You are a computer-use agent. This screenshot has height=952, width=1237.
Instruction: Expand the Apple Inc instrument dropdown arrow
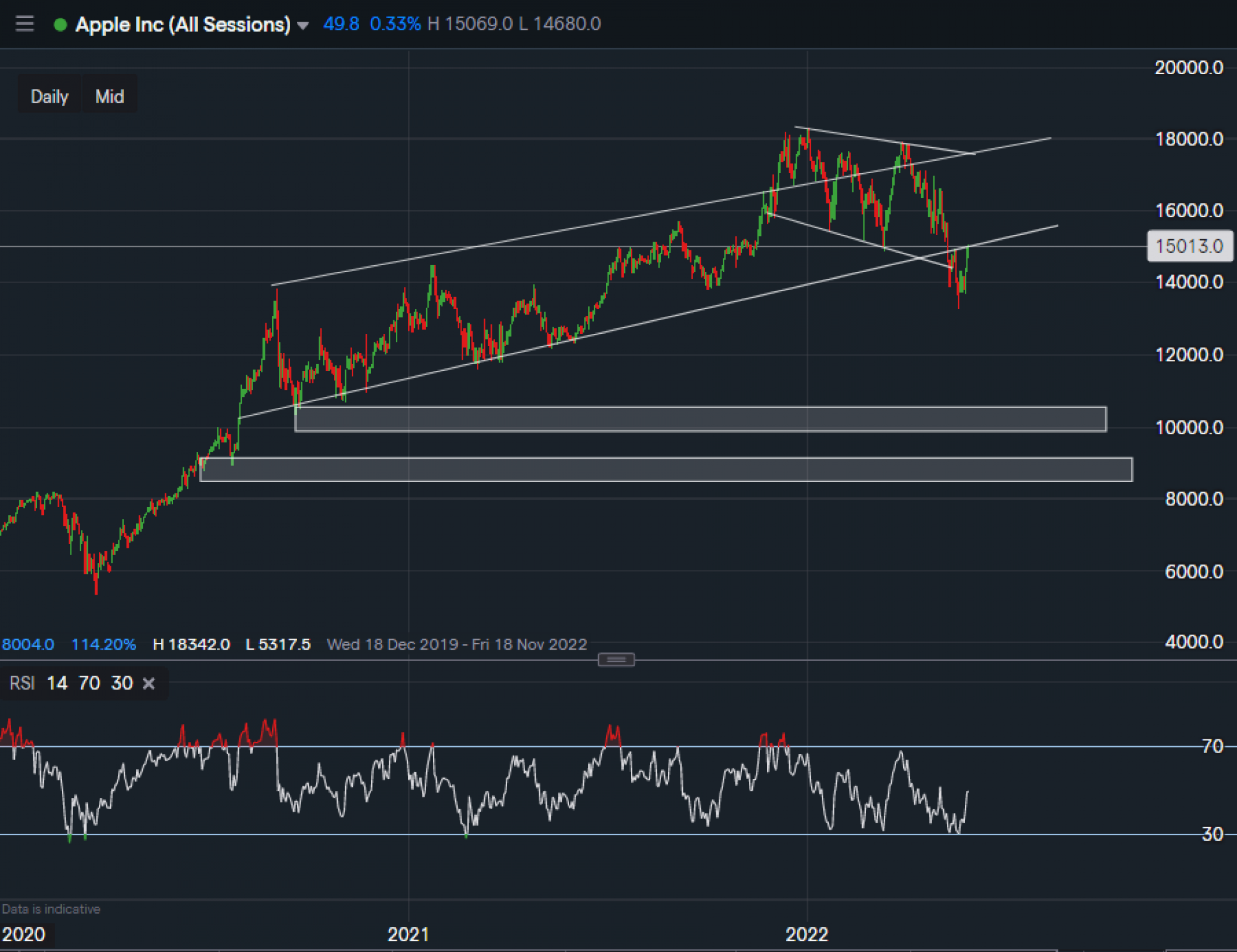click(x=302, y=25)
